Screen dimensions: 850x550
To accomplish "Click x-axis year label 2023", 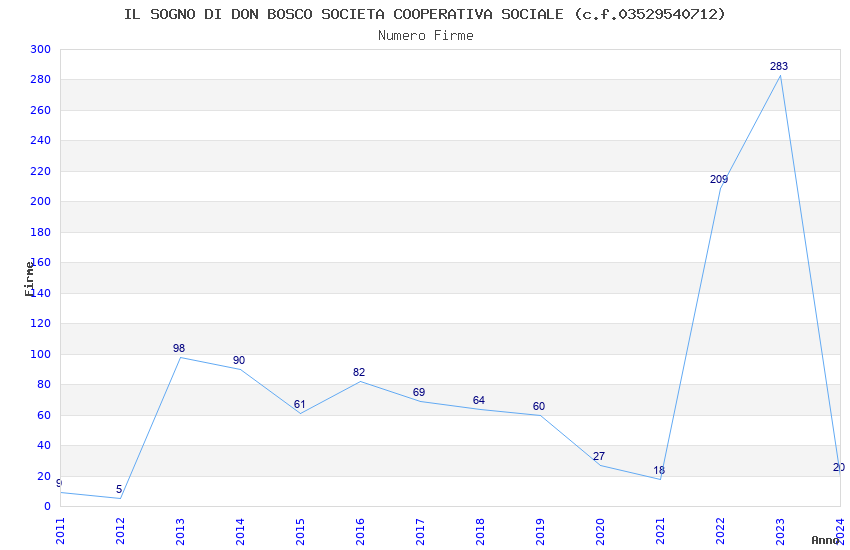I will coord(780,531).
